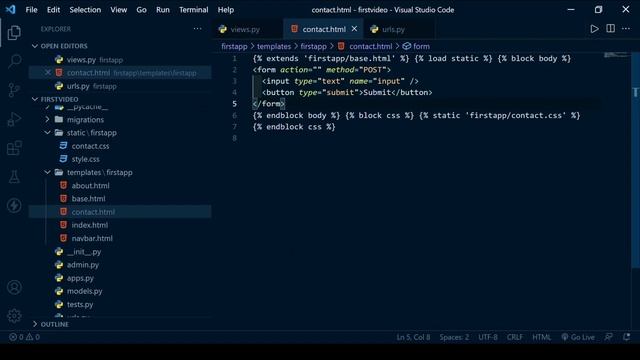Open notifications bell in status bar
The width and height of the screenshot is (640, 360).
click(627, 337)
